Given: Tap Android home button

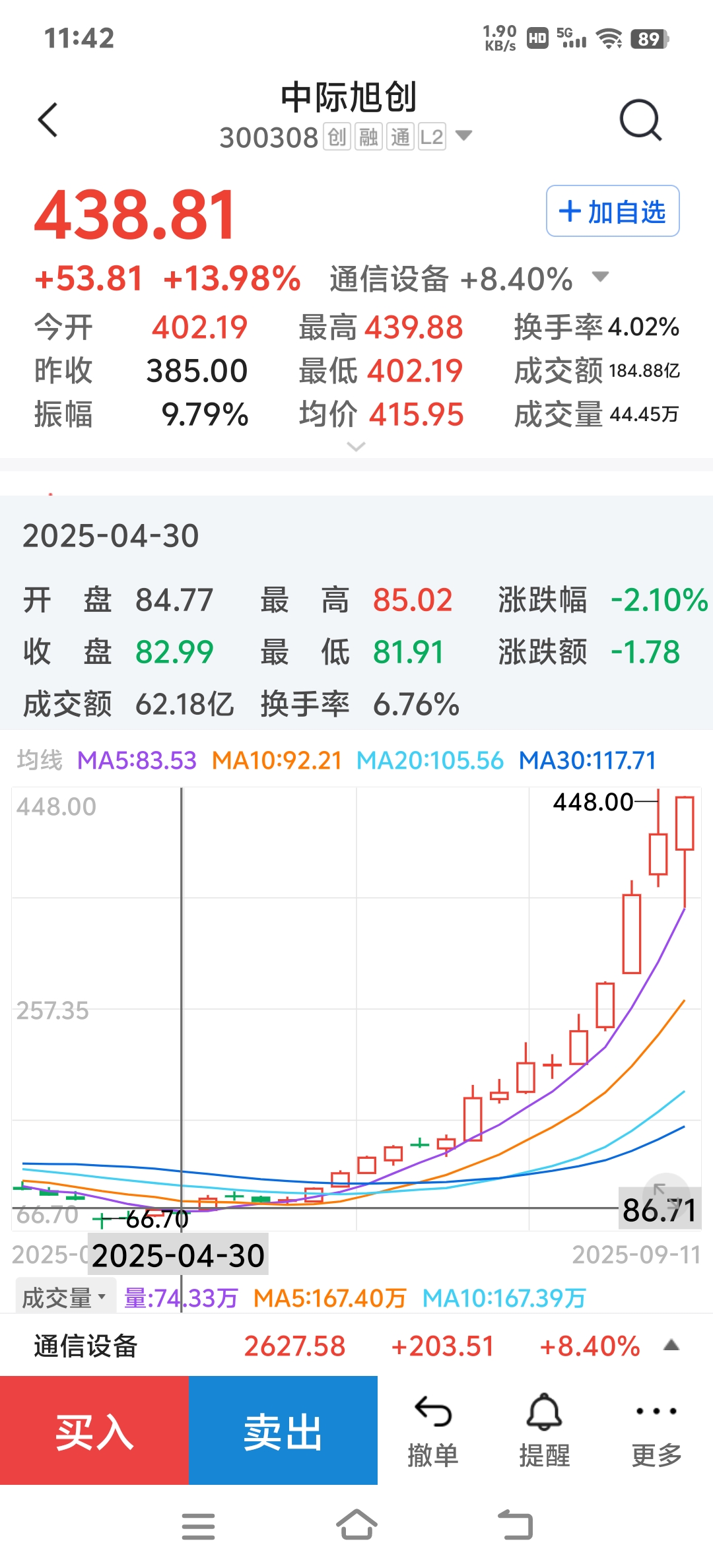Looking at the screenshot, I should 356,1525.
